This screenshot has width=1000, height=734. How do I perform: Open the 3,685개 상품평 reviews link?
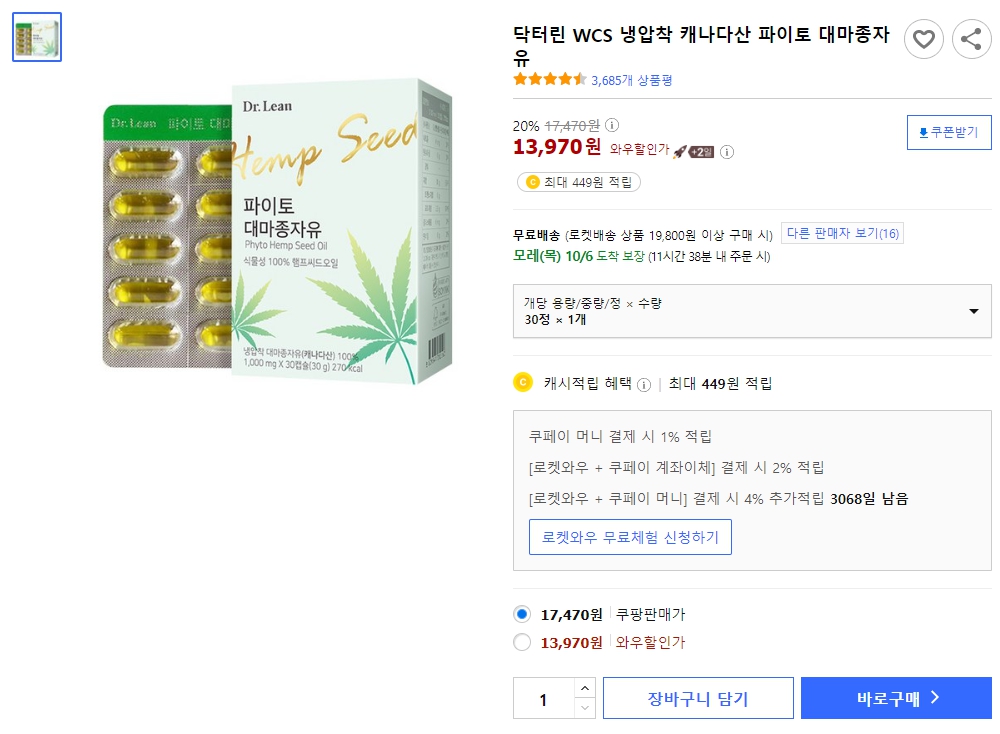pyautogui.click(x=631, y=81)
